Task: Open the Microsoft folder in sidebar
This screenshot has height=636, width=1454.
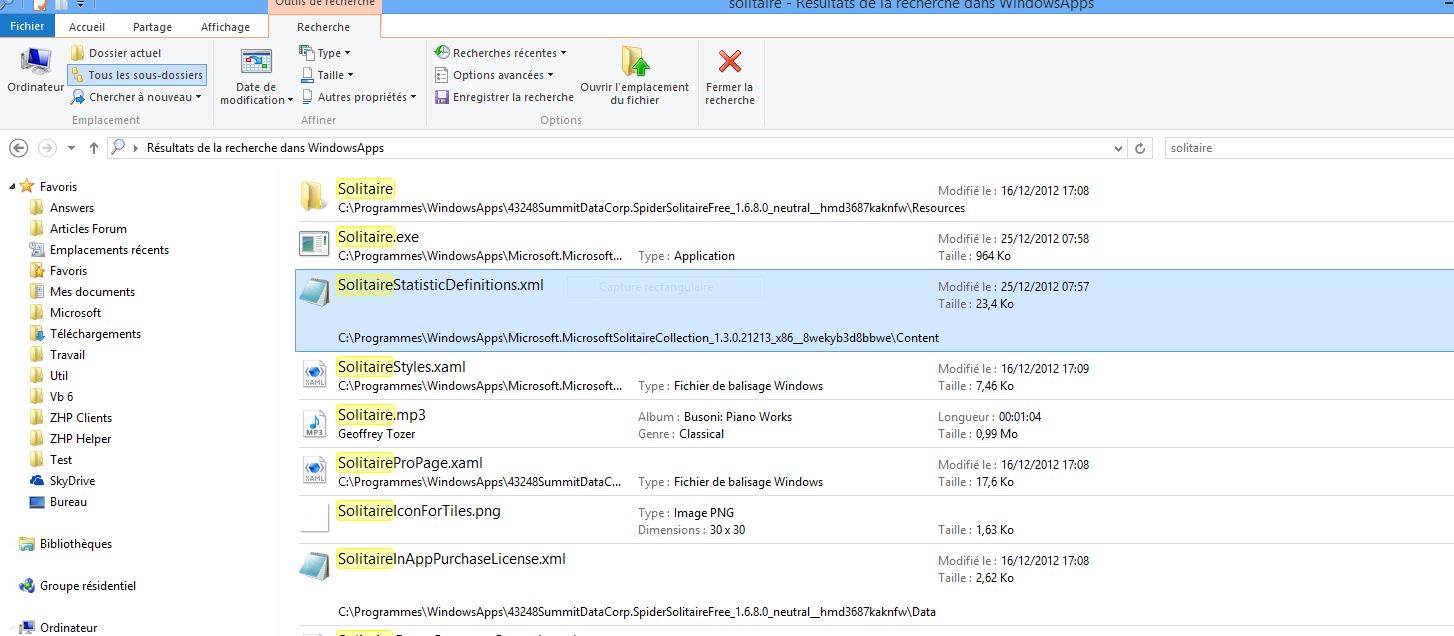Action: point(65,313)
